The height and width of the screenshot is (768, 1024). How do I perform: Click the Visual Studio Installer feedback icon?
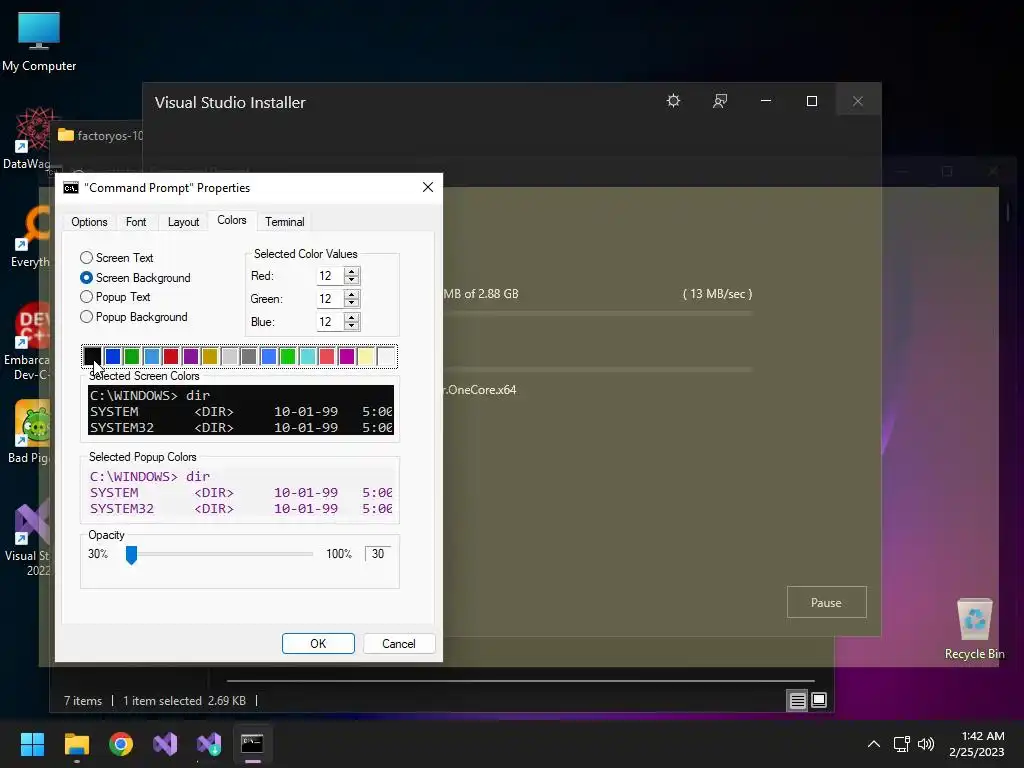point(720,101)
